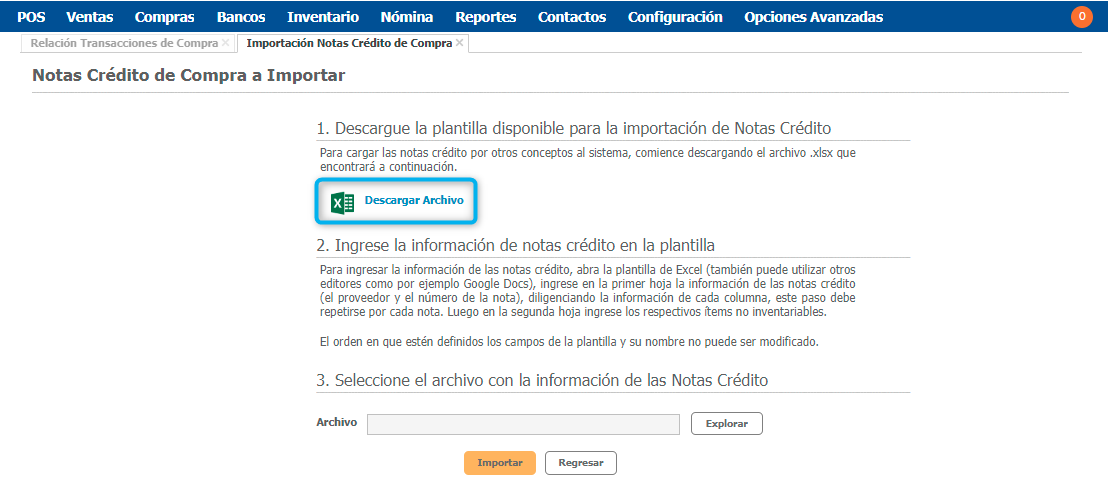Click the Archivo file path field
1108x484 pixels.
(523, 424)
